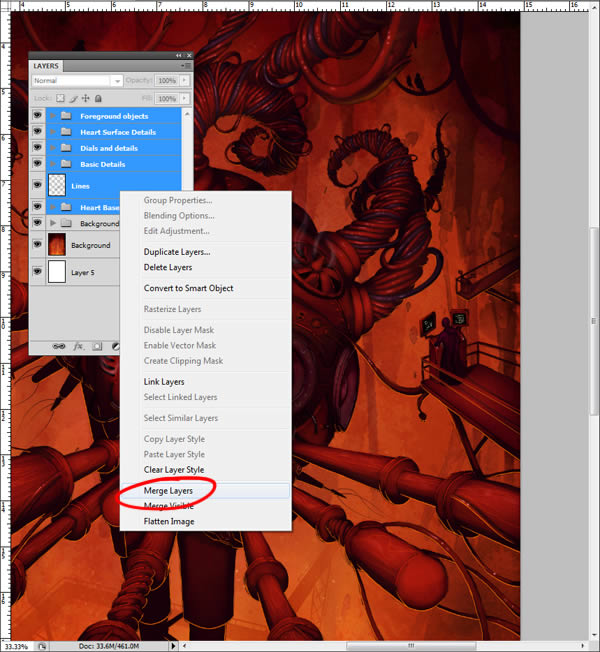
Task: Click status bar icon next to zoom percentage
Action: [42, 646]
